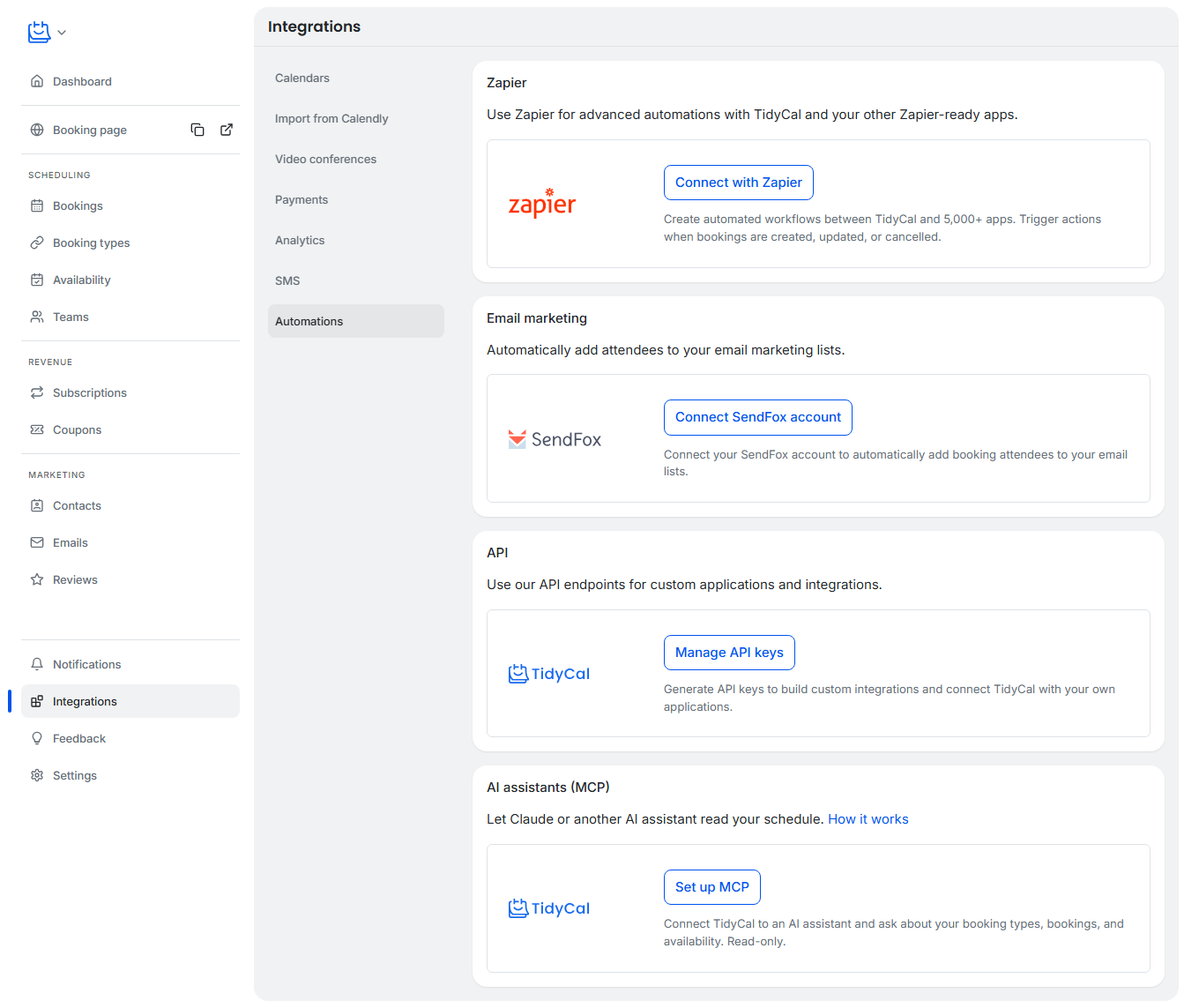Open the SMS integrations tab
The image size is (1199, 1008).
(356, 280)
